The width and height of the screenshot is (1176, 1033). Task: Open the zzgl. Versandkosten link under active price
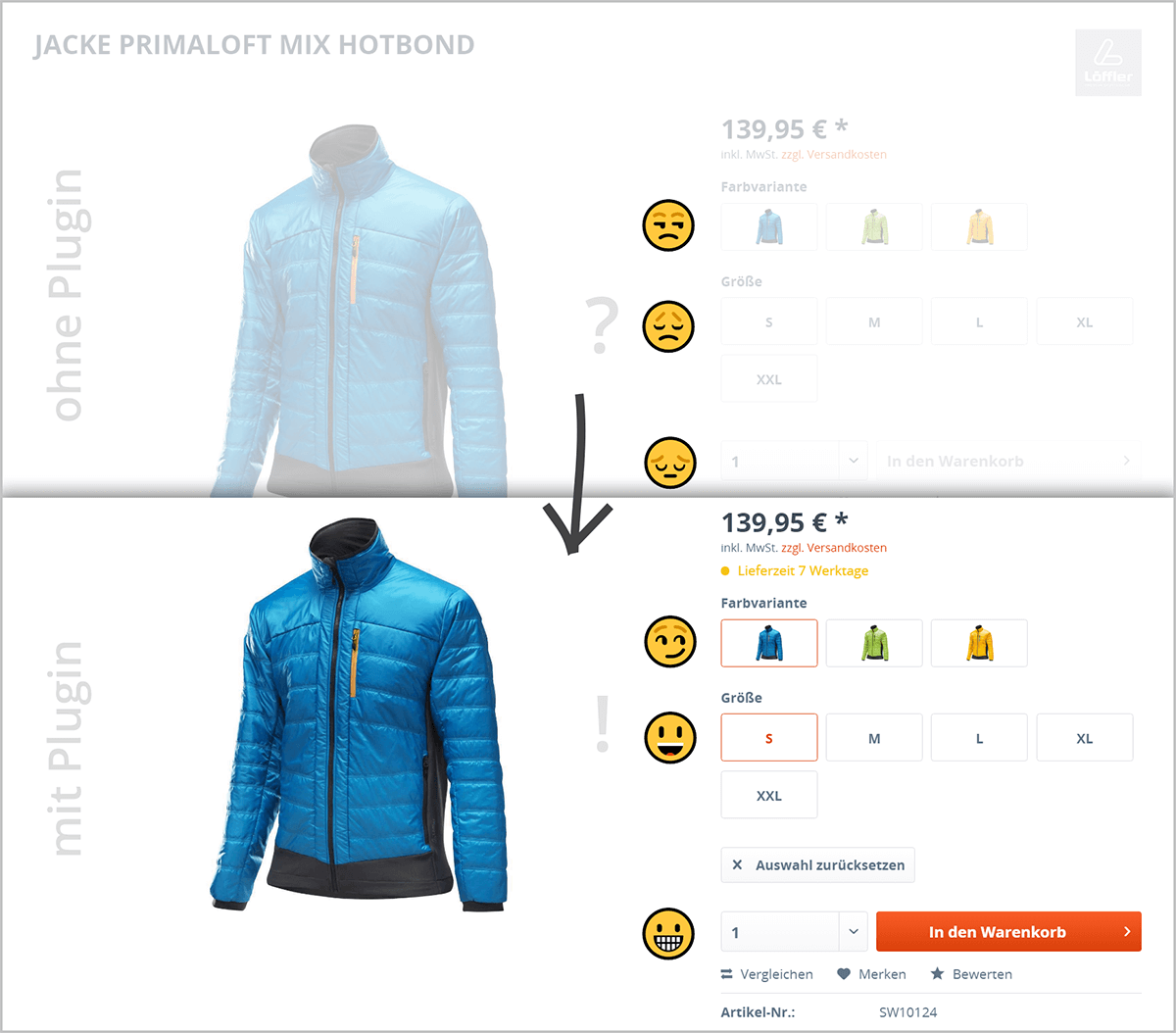[x=834, y=548]
